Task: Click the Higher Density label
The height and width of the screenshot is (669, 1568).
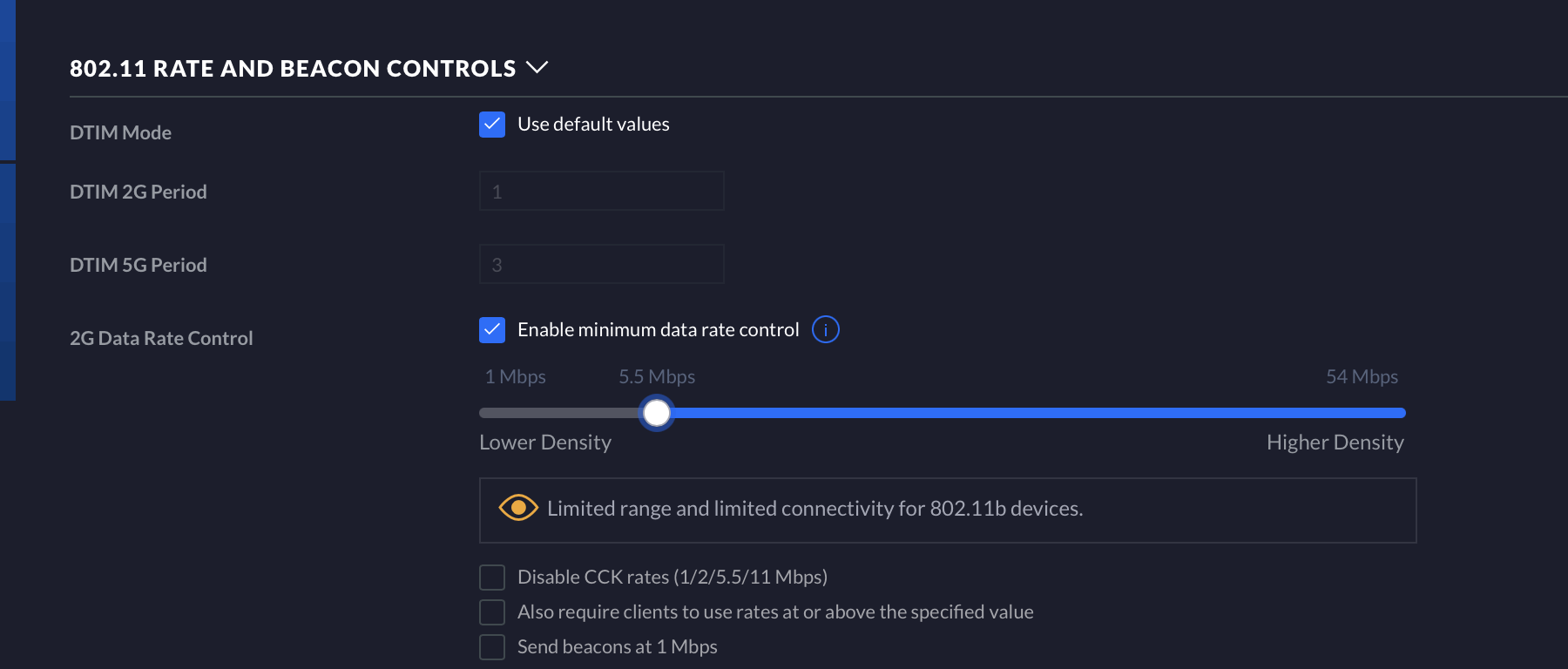Action: (x=1335, y=443)
